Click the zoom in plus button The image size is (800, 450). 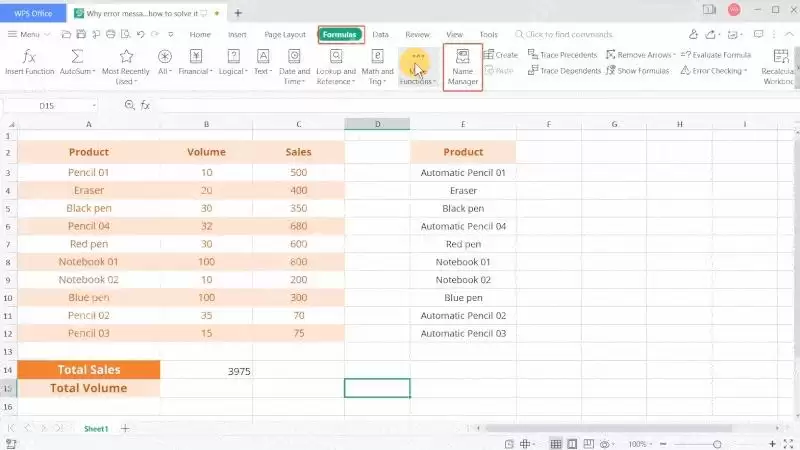pos(772,444)
